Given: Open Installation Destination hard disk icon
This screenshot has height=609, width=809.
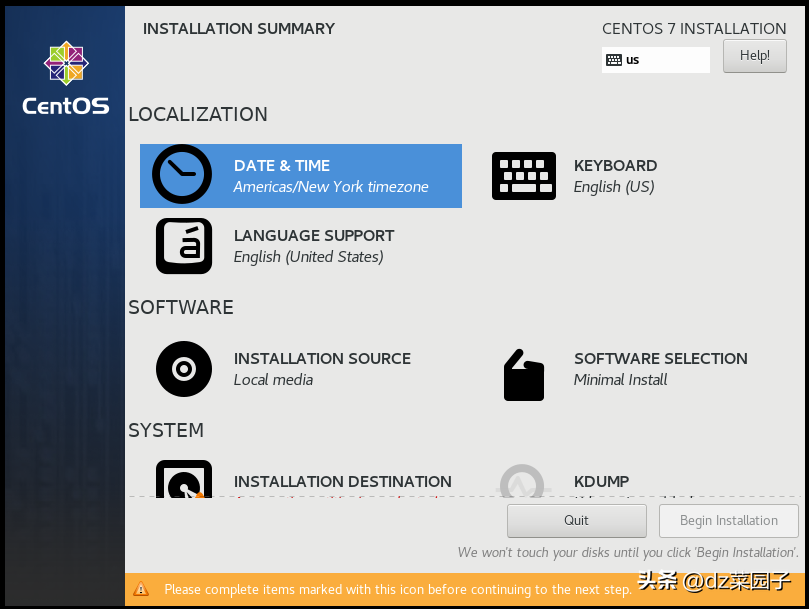Looking at the screenshot, I should 184,479.
